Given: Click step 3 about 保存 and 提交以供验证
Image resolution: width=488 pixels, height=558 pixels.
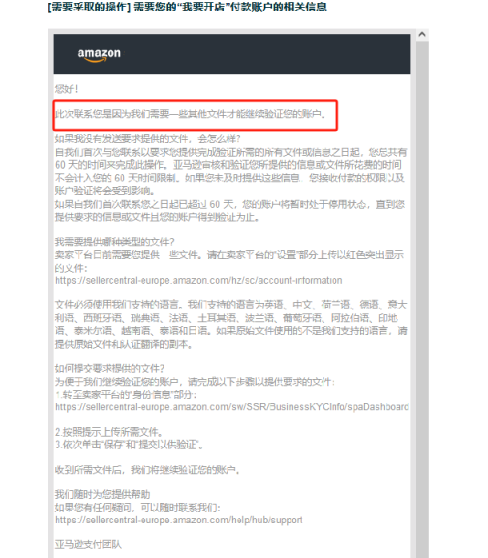Looking at the screenshot, I should (129, 444).
